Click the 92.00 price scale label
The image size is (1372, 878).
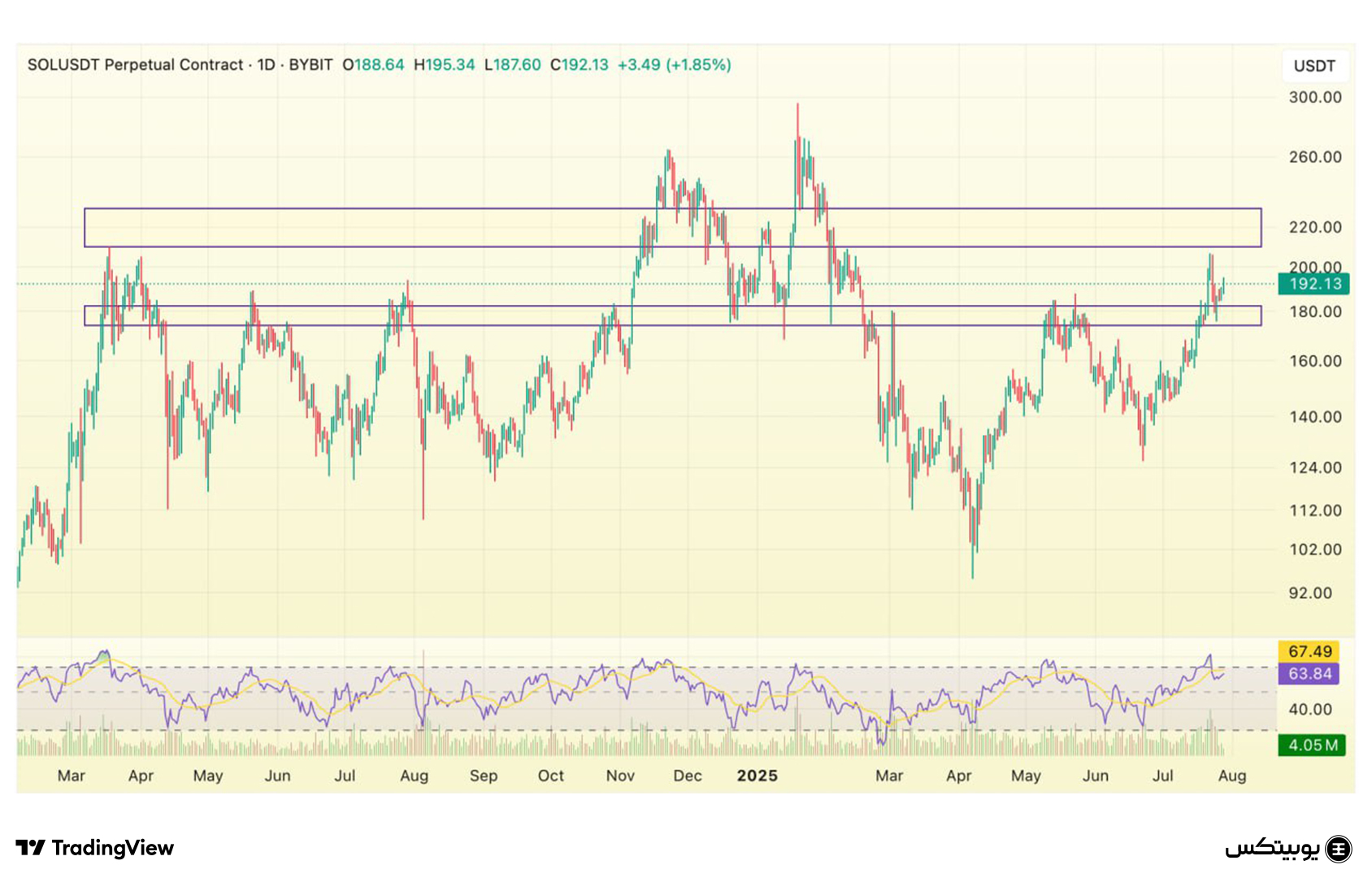[1309, 593]
